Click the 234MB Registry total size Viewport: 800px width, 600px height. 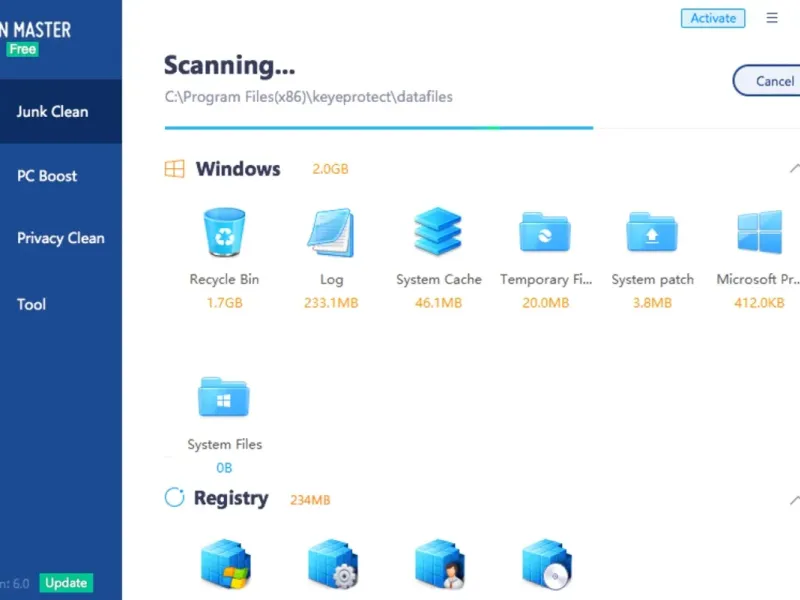(x=310, y=500)
